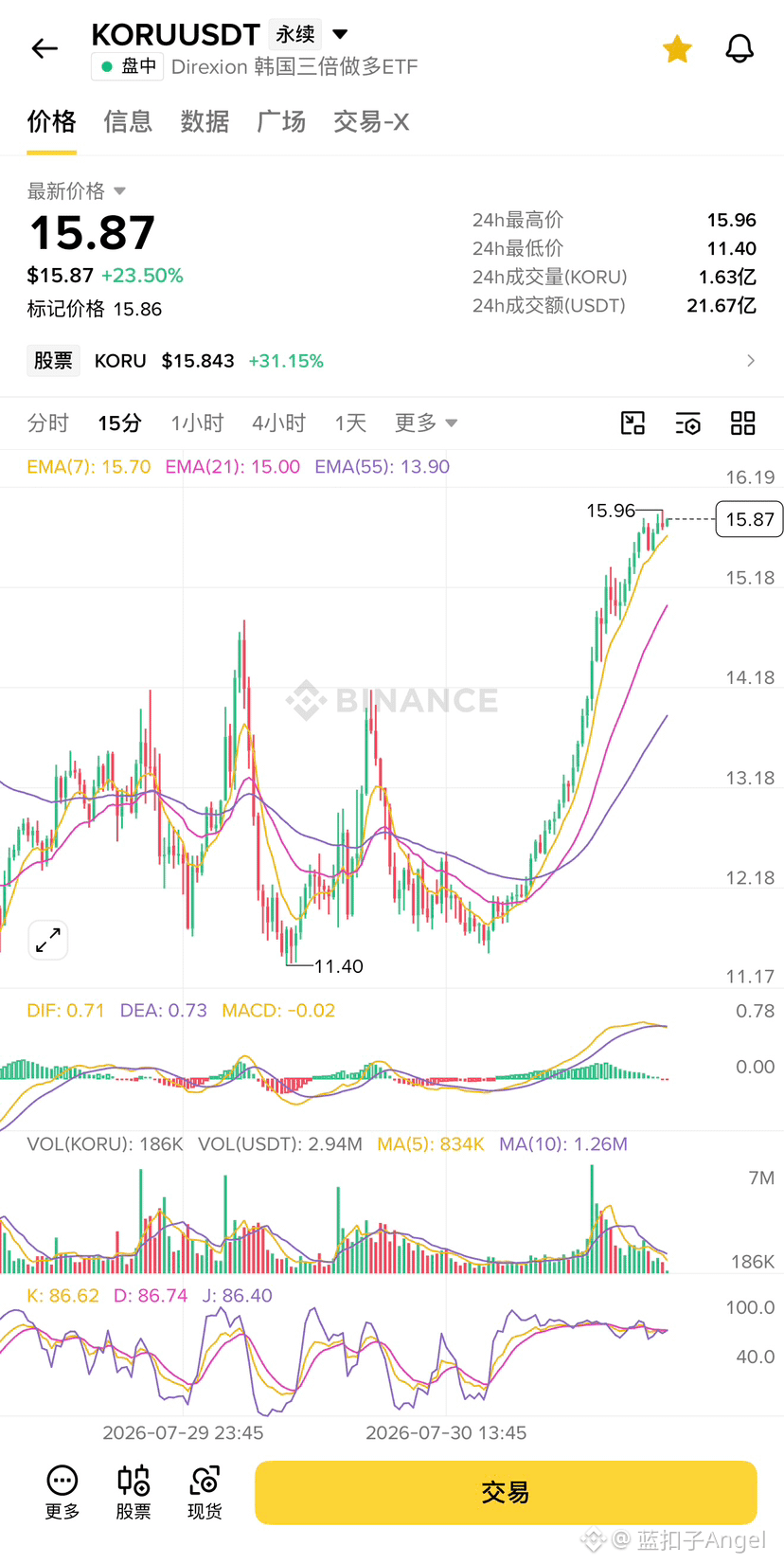Viewport: 784px width, 1564px height.
Task: Tap the 永续 contract type tag
Action: (295, 34)
